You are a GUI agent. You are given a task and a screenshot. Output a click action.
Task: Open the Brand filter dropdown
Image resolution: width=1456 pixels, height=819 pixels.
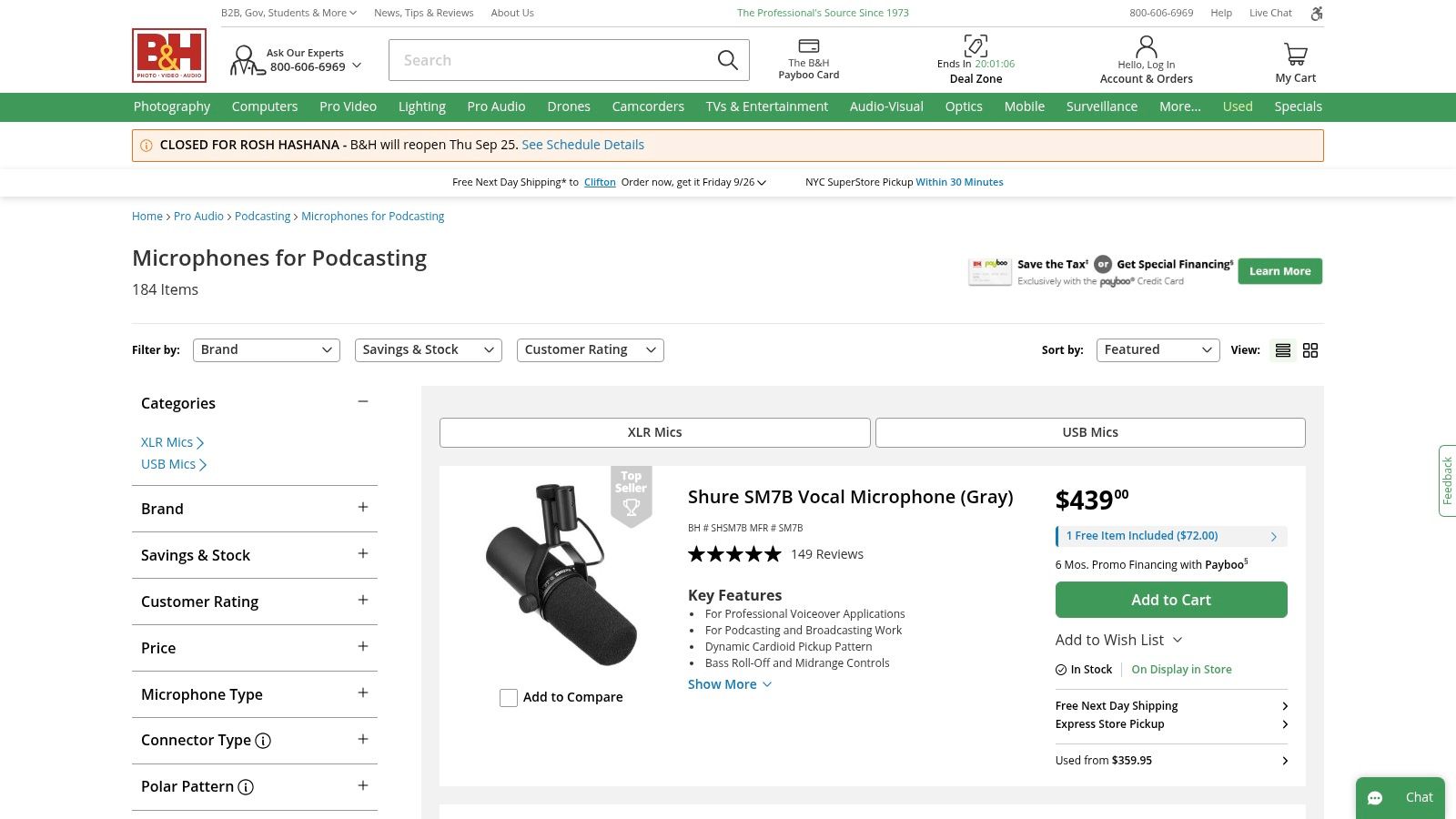(x=266, y=350)
